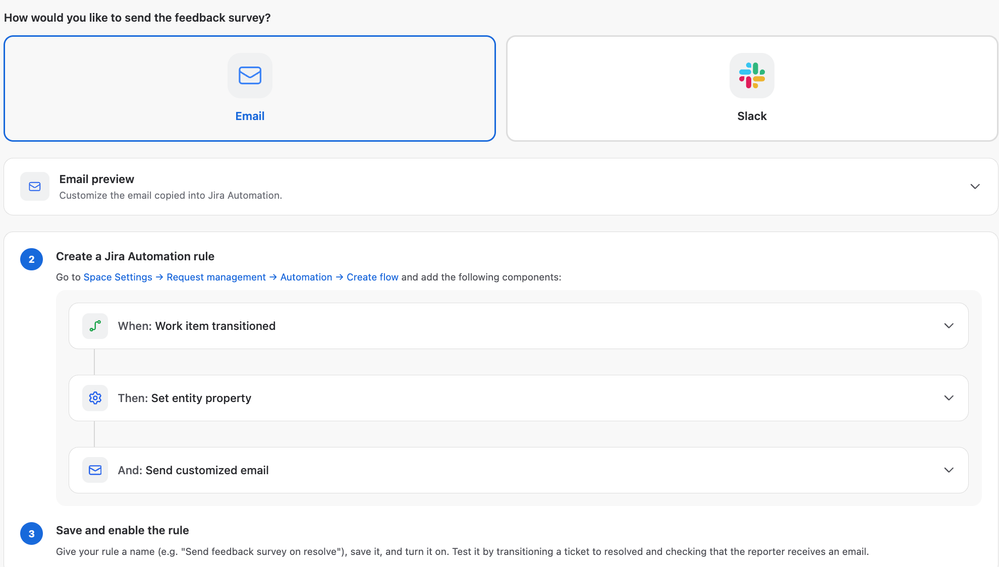The height and width of the screenshot is (567, 999).
Task: Click the Email preview envelope icon
Action: pyautogui.click(x=34, y=187)
